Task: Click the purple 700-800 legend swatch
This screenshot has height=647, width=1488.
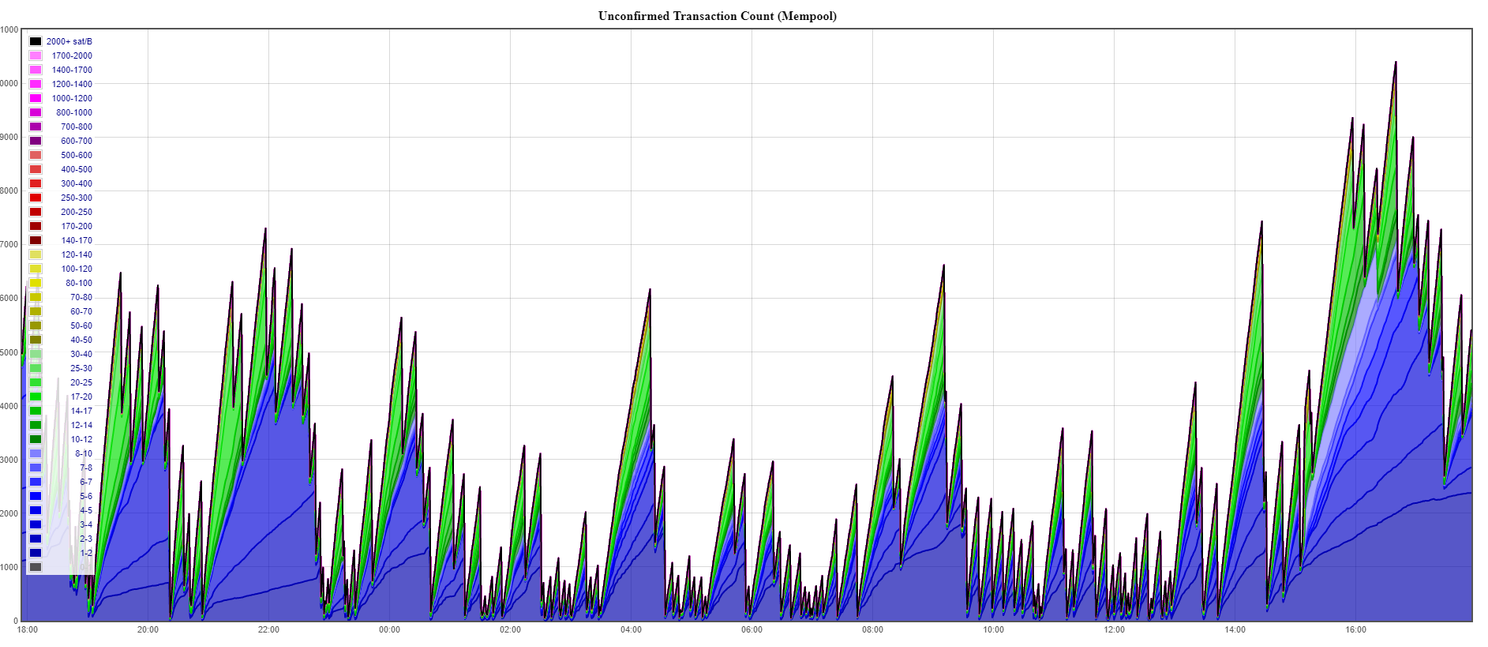Action: [35, 127]
